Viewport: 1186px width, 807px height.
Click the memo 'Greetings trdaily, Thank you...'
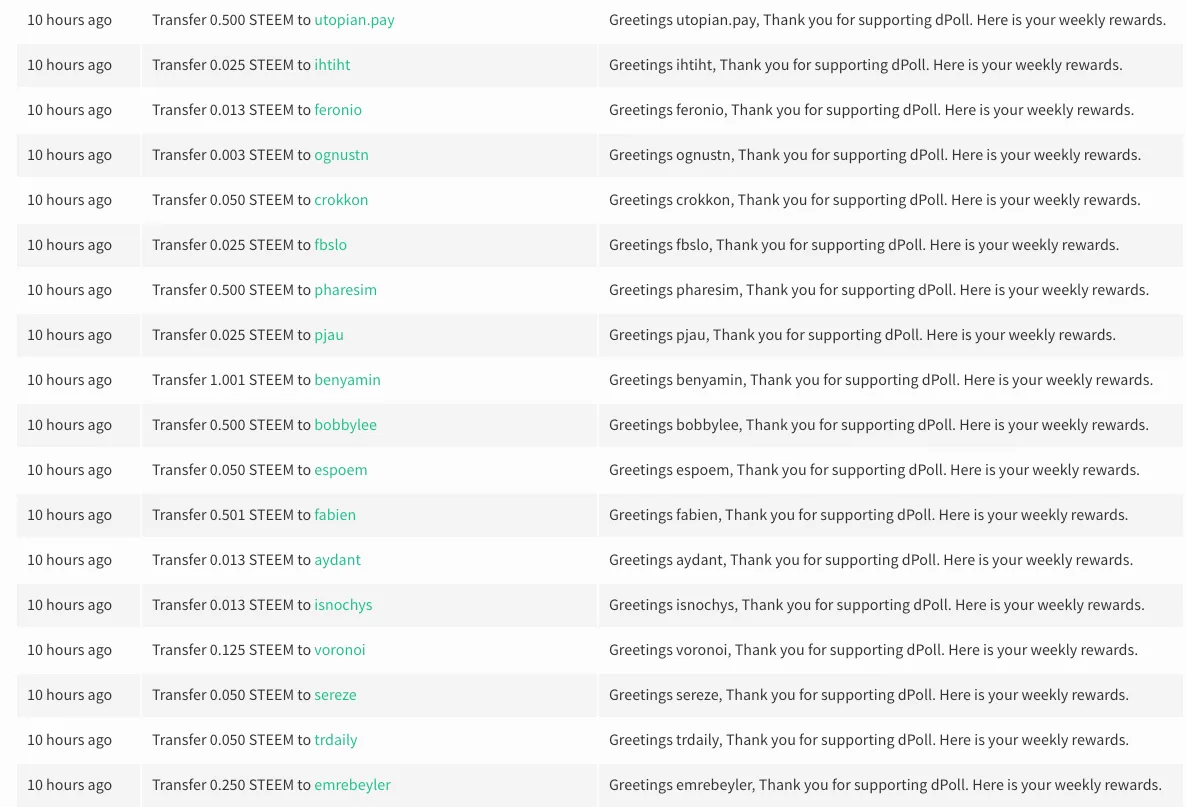(x=869, y=740)
